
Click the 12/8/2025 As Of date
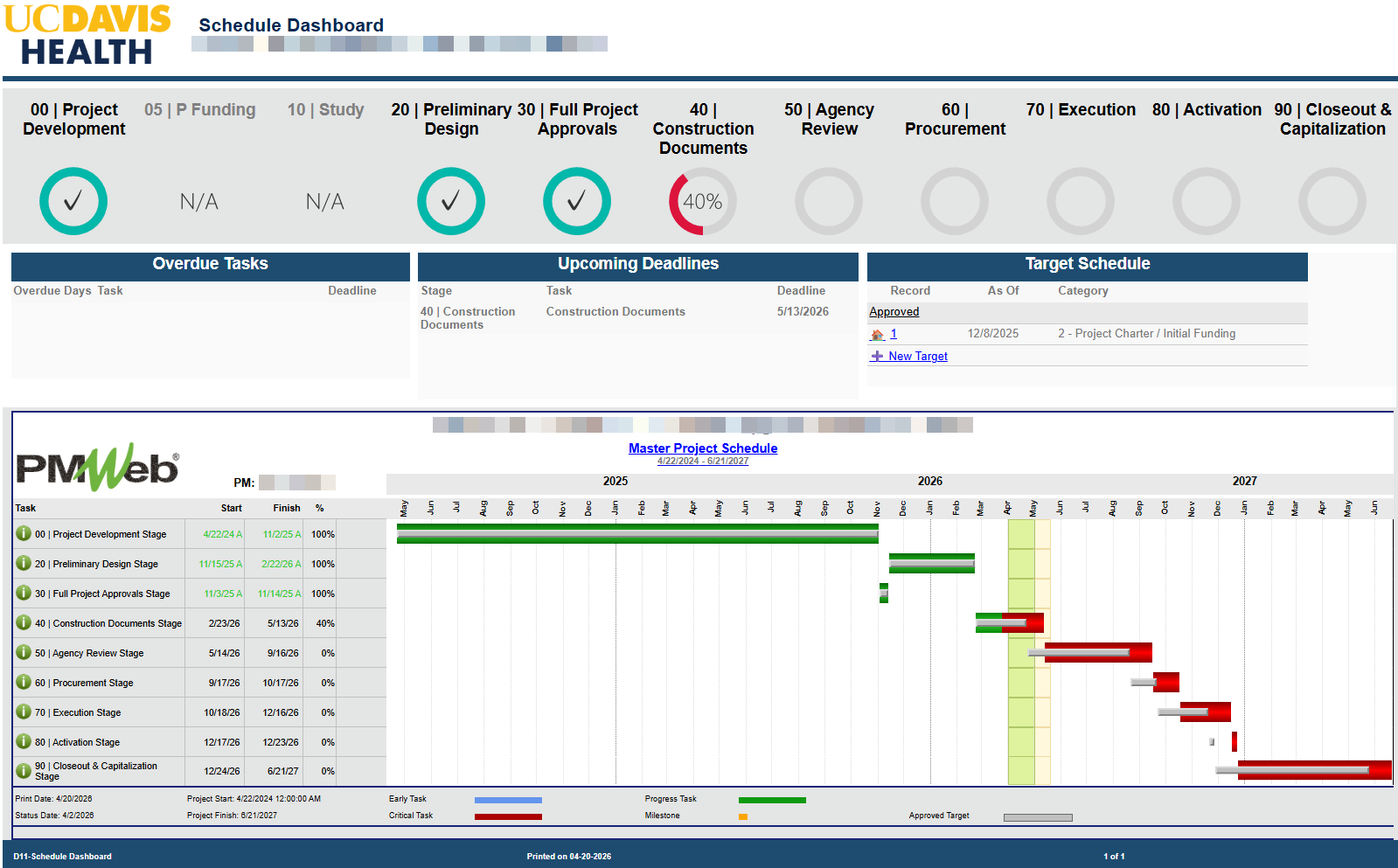(993, 334)
